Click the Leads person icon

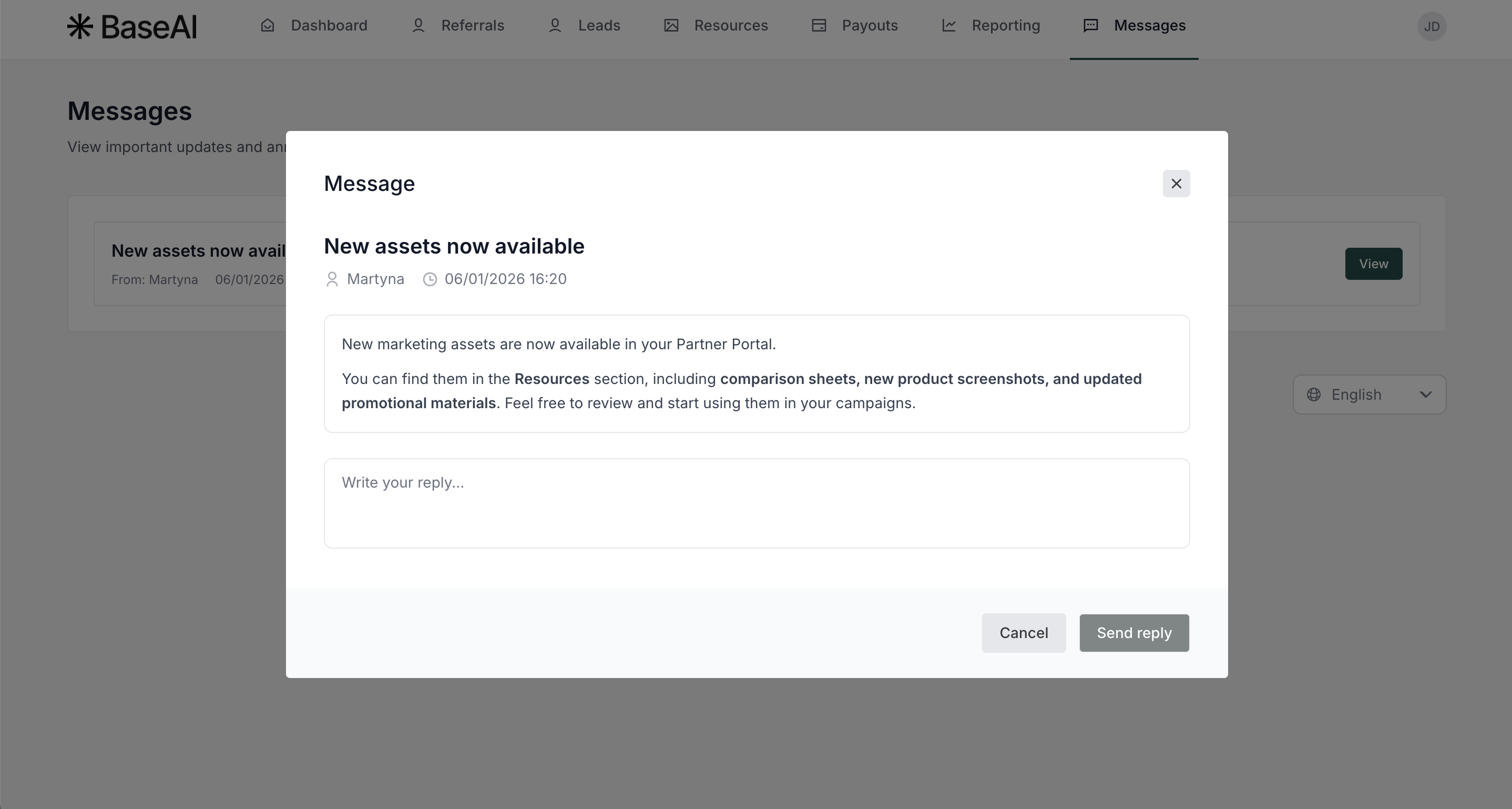pos(555,26)
